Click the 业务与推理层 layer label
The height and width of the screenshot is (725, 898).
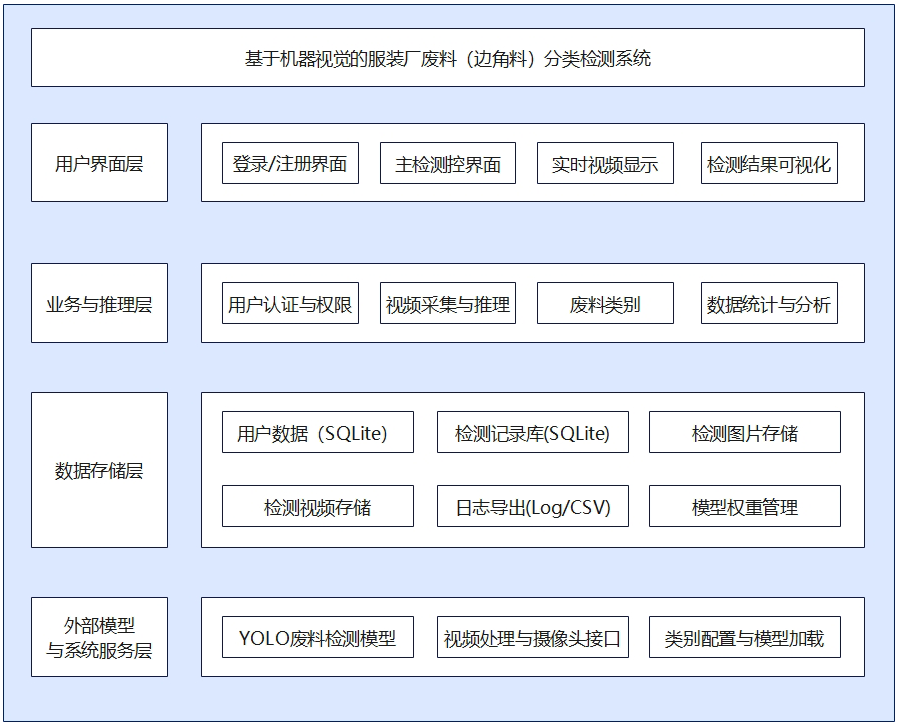point(99,304)
